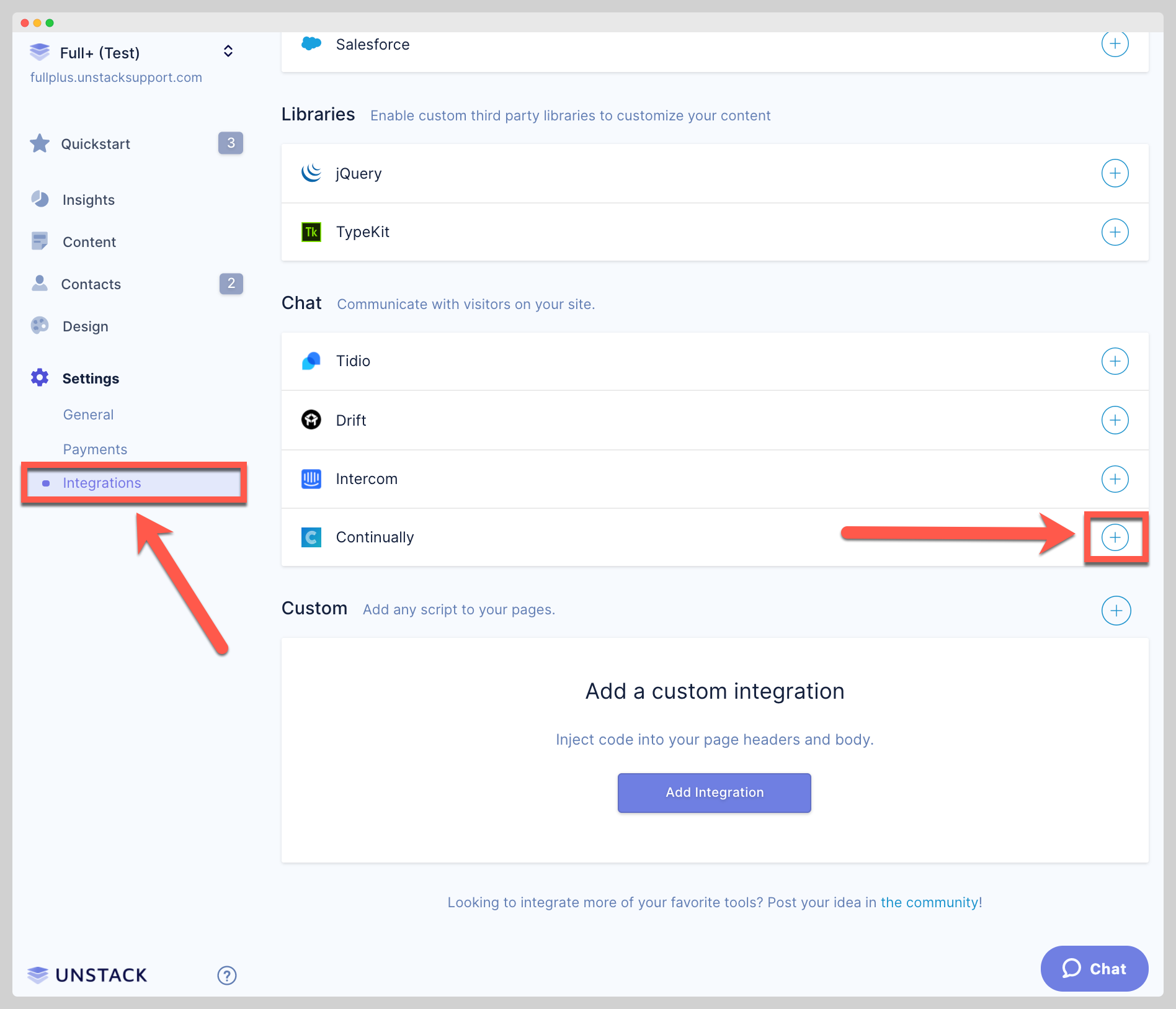Navigate to Quickstart in sidebar
1176x1009 pixels.
click(96, 144)
